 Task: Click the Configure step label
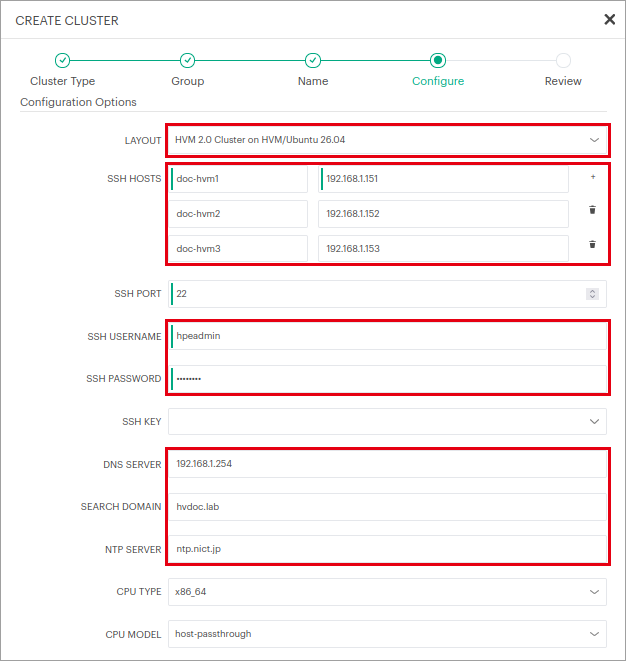tap(438, 81)
